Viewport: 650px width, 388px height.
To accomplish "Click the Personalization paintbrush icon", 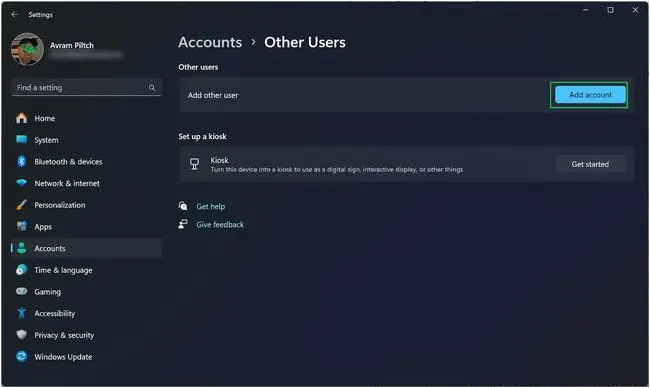I will (x=22, y=205).
